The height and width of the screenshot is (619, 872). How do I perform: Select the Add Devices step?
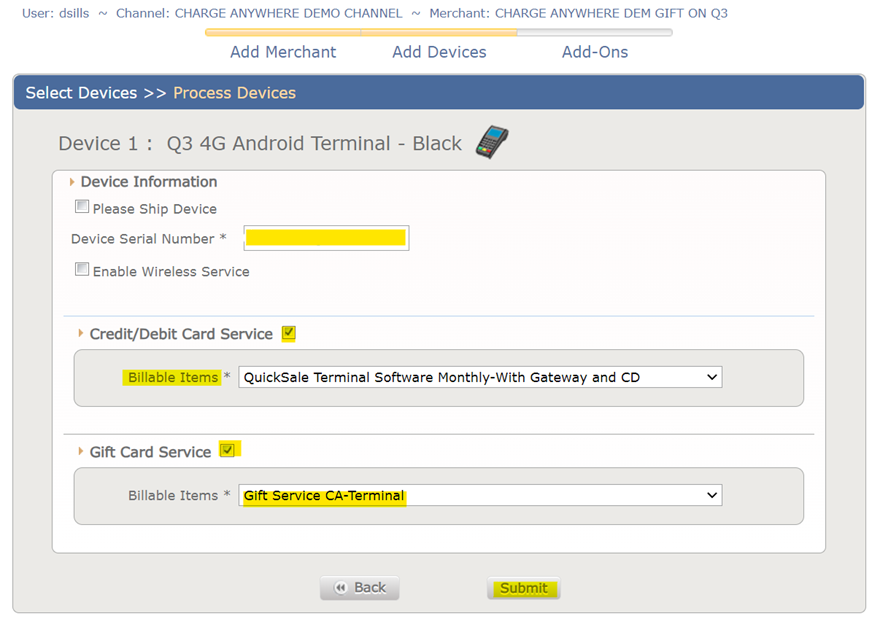439,52
